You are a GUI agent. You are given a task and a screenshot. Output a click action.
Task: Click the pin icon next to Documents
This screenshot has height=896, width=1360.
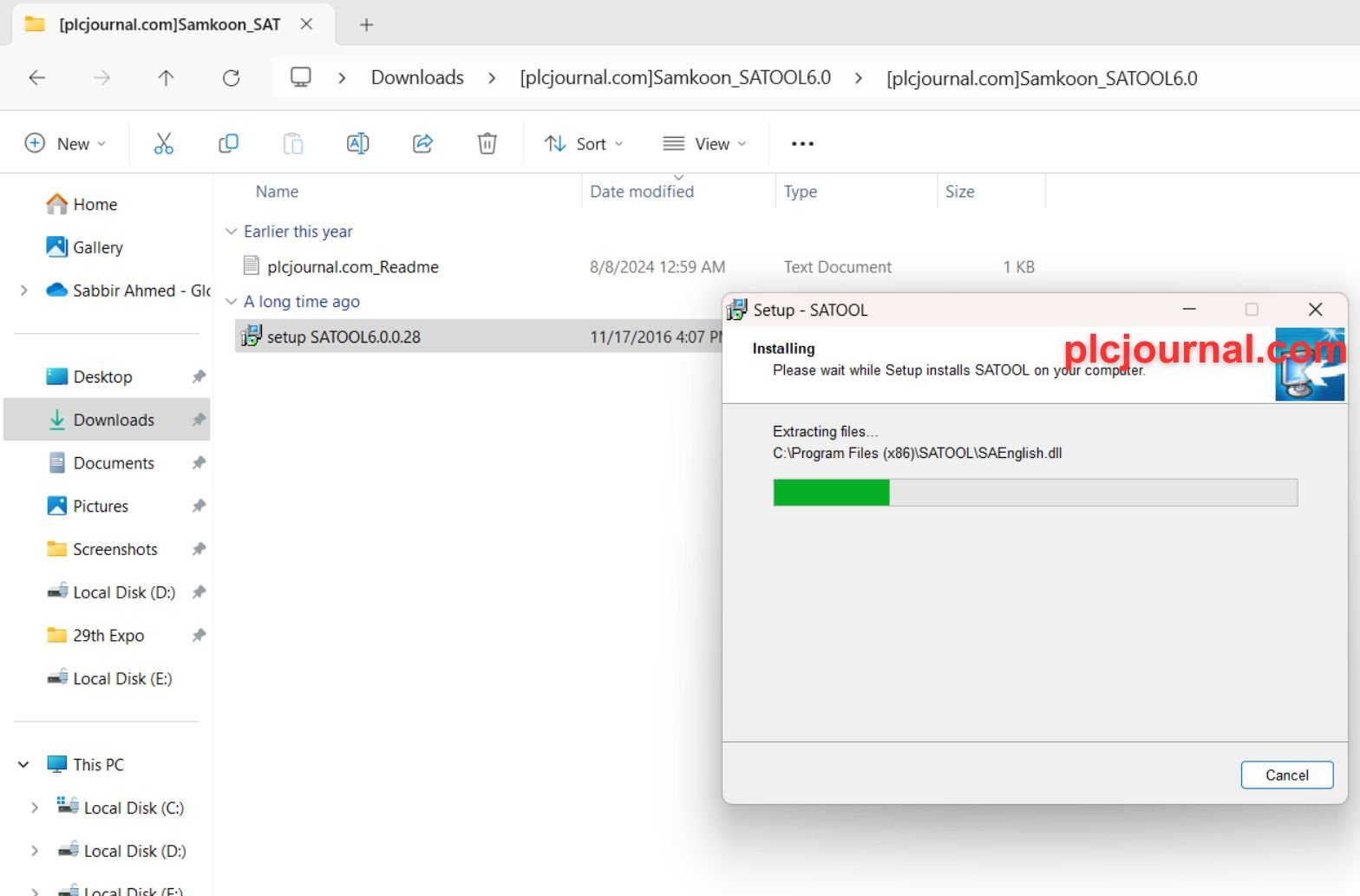[199, 462]
